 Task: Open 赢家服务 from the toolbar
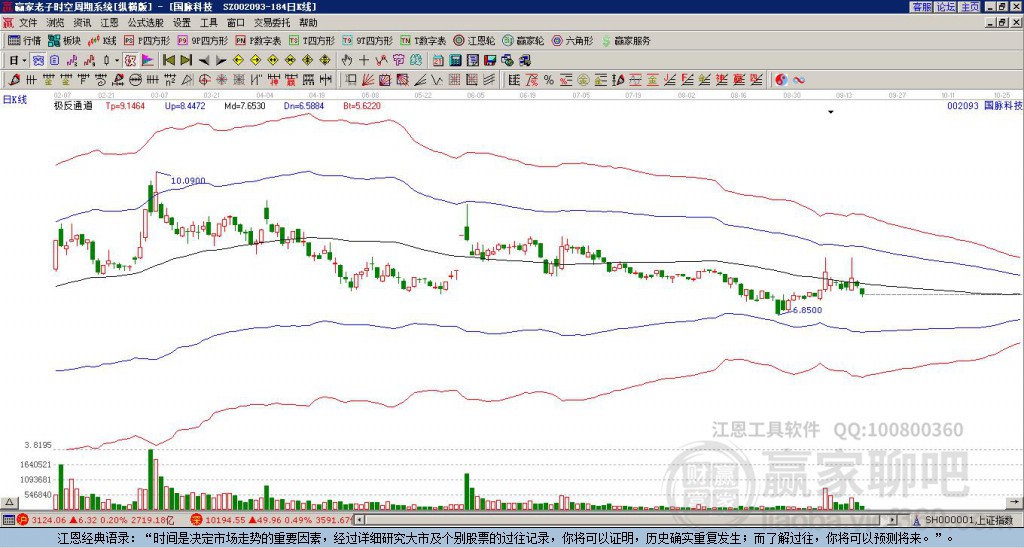[x=626, y=40]
